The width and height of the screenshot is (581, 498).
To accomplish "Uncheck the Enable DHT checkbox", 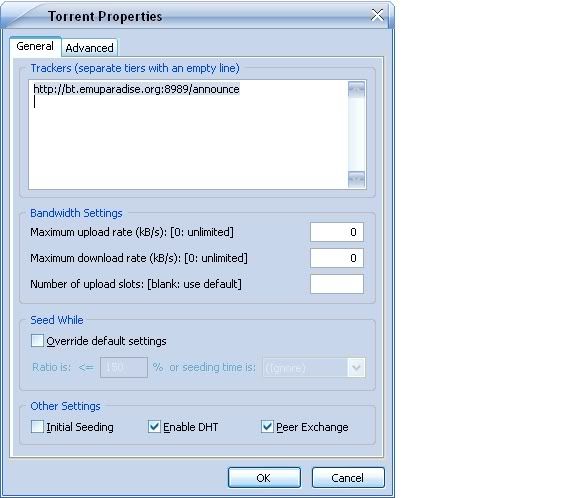I will click(x=154, y=426).
